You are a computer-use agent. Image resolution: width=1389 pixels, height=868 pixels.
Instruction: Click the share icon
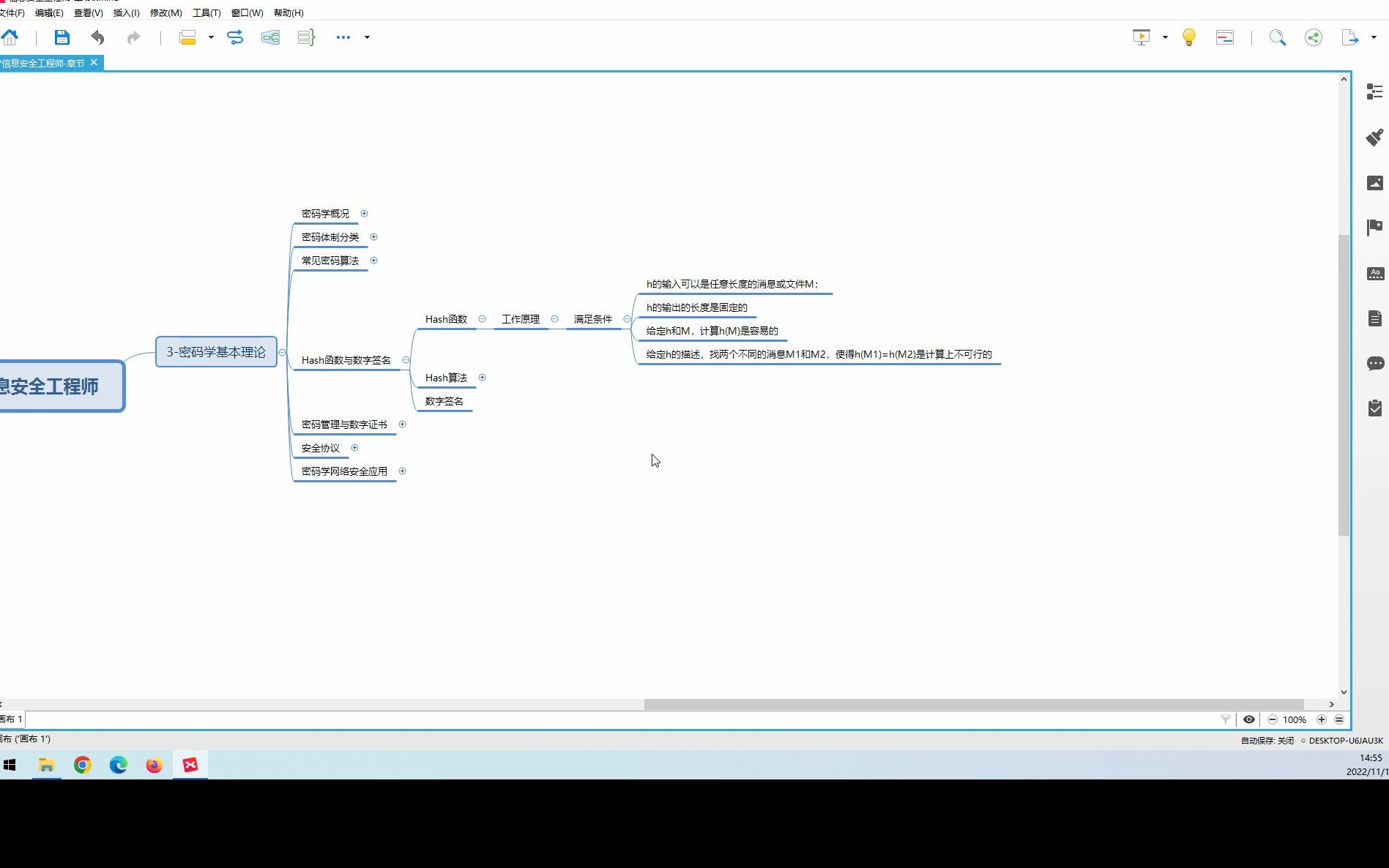pyautogui.click(x=1314, y=37)
